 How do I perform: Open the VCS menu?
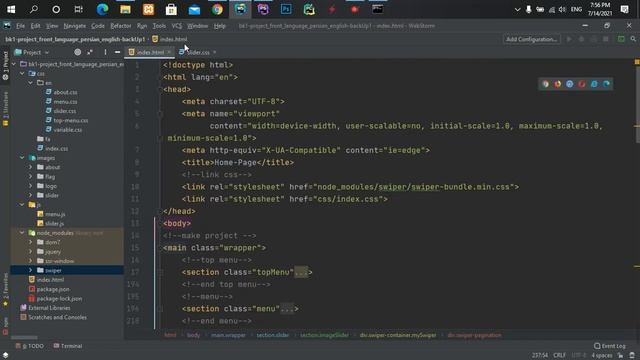pyautogui.click(x=176, y=26)
